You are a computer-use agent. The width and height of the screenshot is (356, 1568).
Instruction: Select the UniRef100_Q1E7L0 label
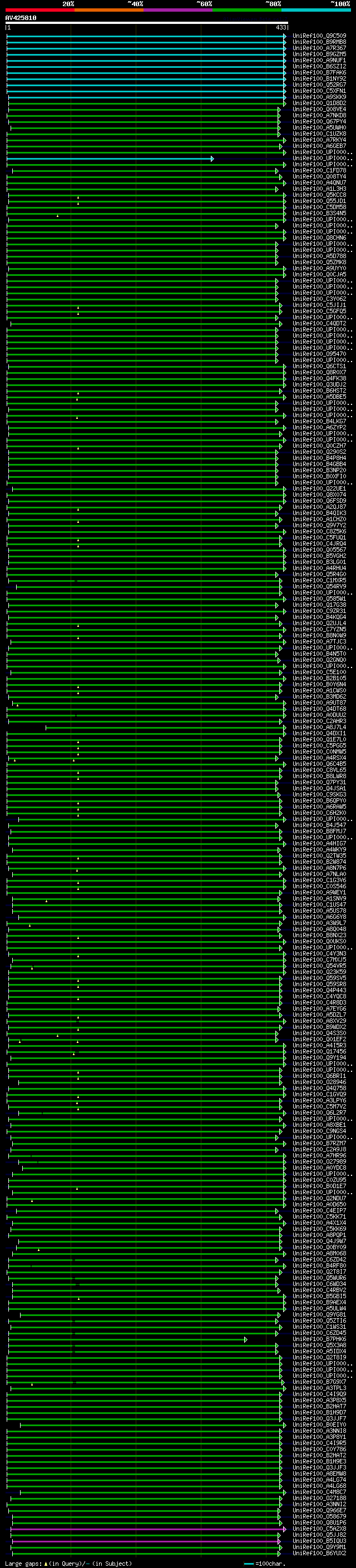click(x=319, y=740)
